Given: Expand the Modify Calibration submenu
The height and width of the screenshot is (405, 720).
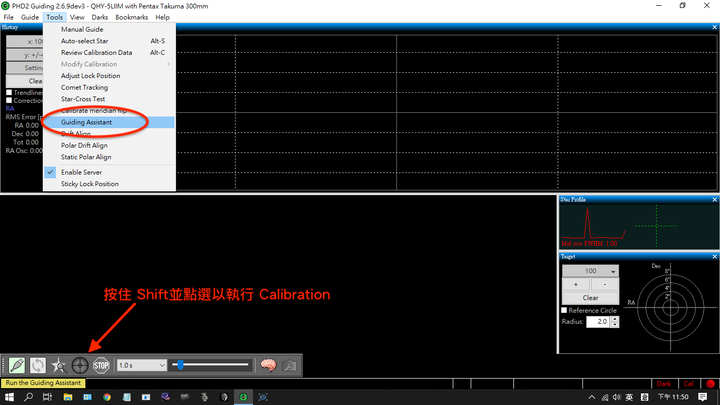Looking at the screenshot, I should coord(109,64).
